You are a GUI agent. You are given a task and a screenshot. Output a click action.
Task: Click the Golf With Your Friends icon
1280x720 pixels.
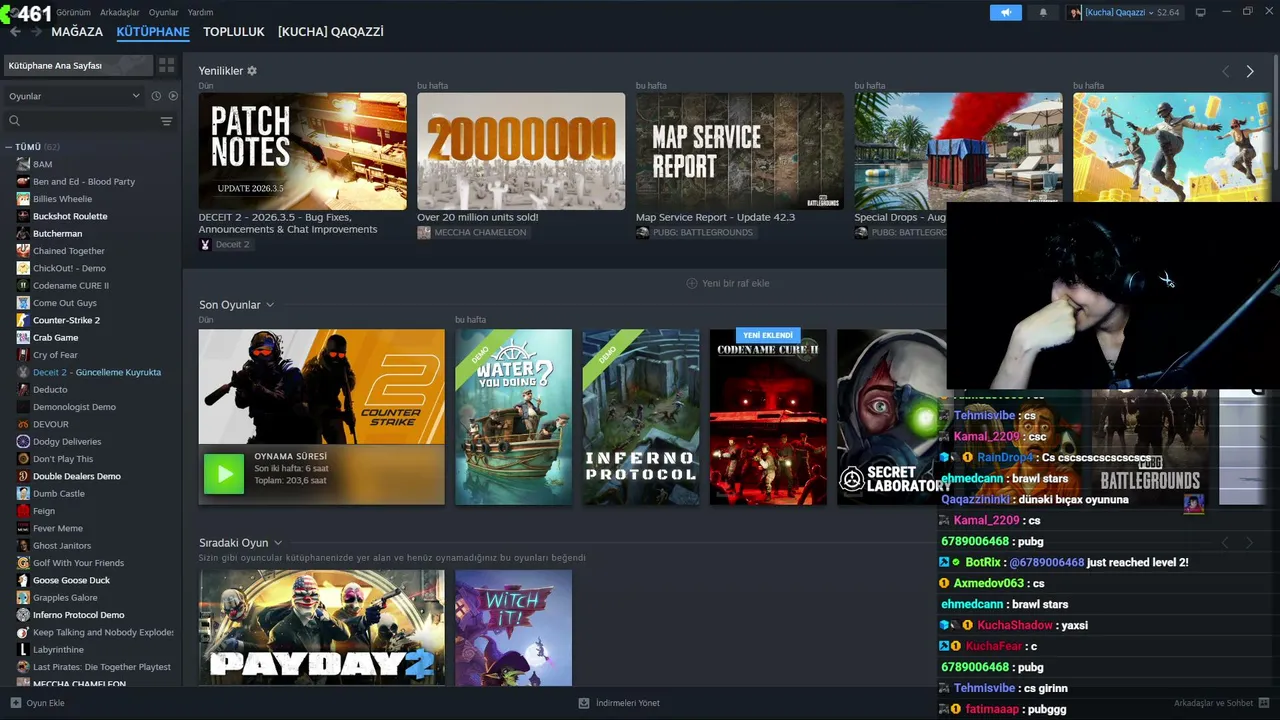pos(23,563)
